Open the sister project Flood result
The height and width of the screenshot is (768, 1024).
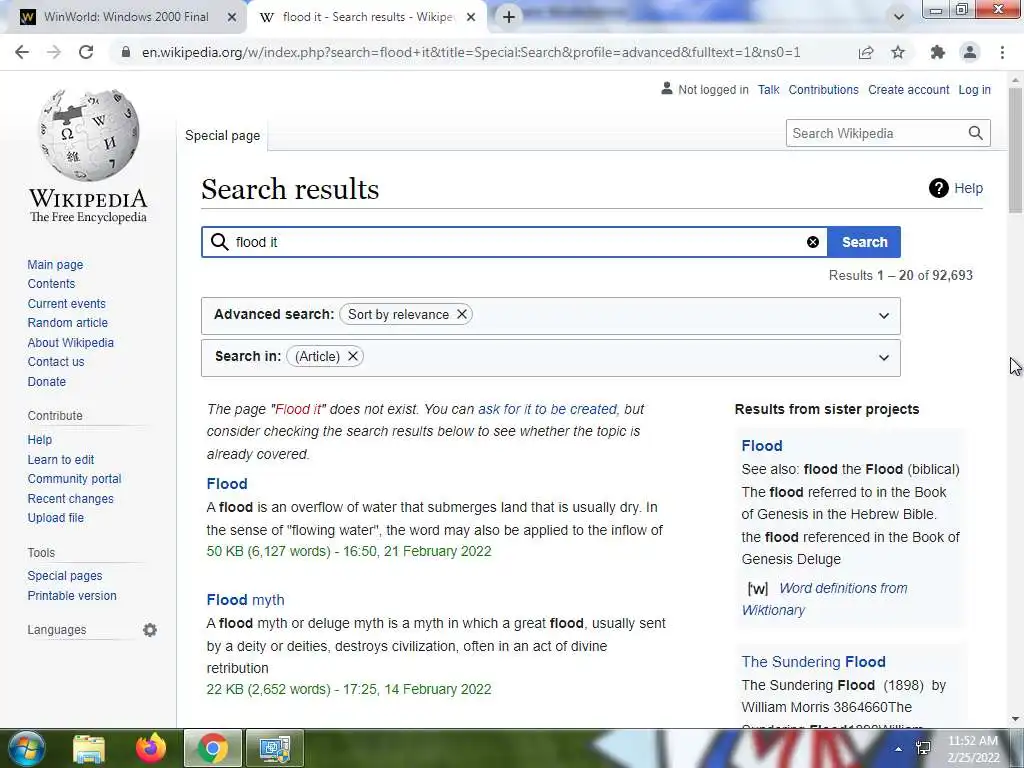click(x=761, y=446)
